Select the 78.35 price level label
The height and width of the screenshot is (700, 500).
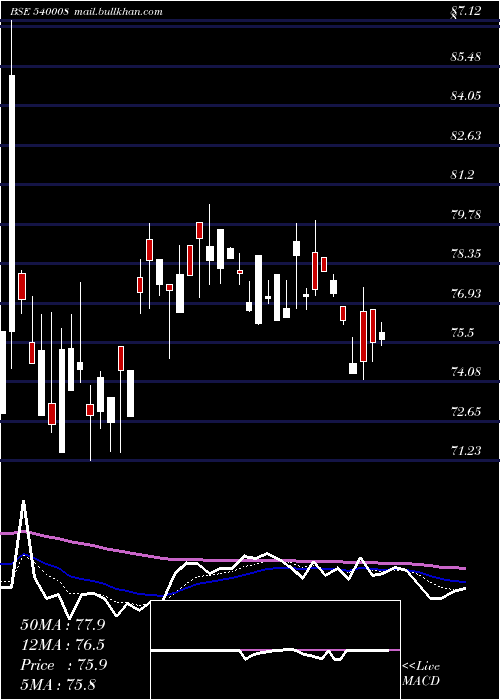point(466,254)
